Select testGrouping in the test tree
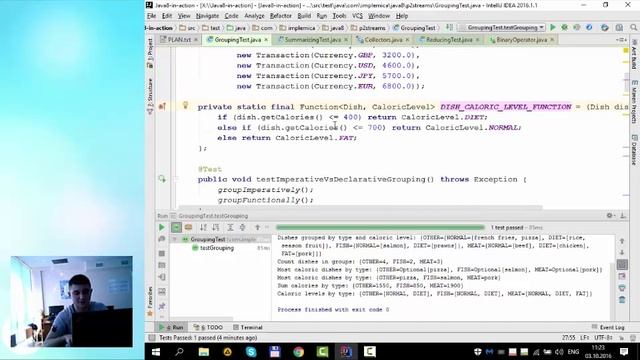 [x=217, y=248]
